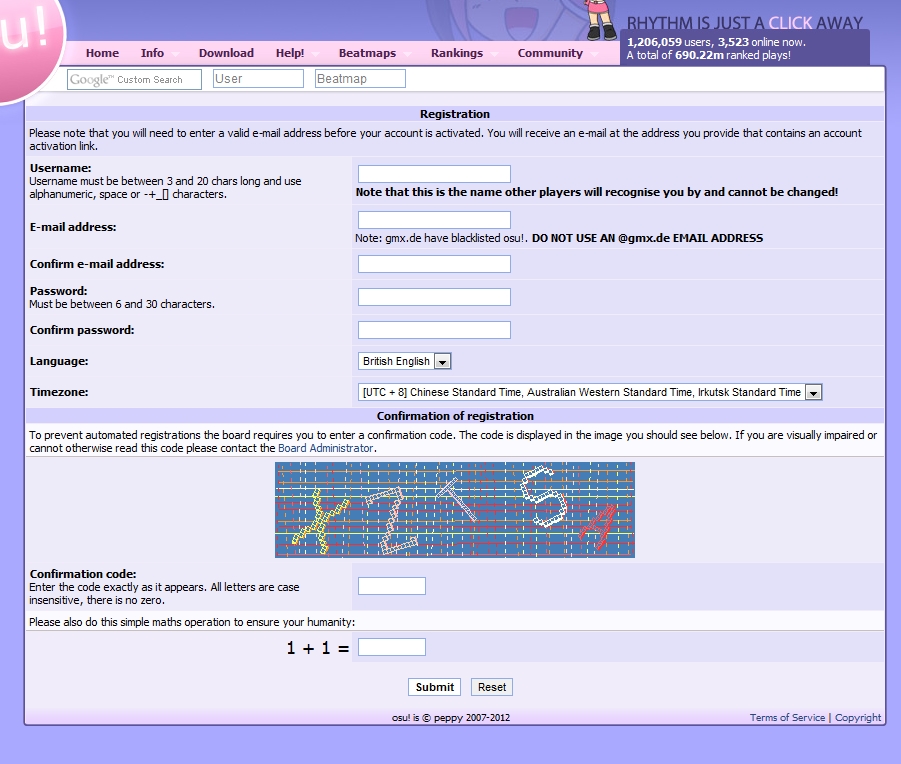This screenshot has height=764, width=901.
Task: Click the E-mail address field
Action: coord(434,220)
